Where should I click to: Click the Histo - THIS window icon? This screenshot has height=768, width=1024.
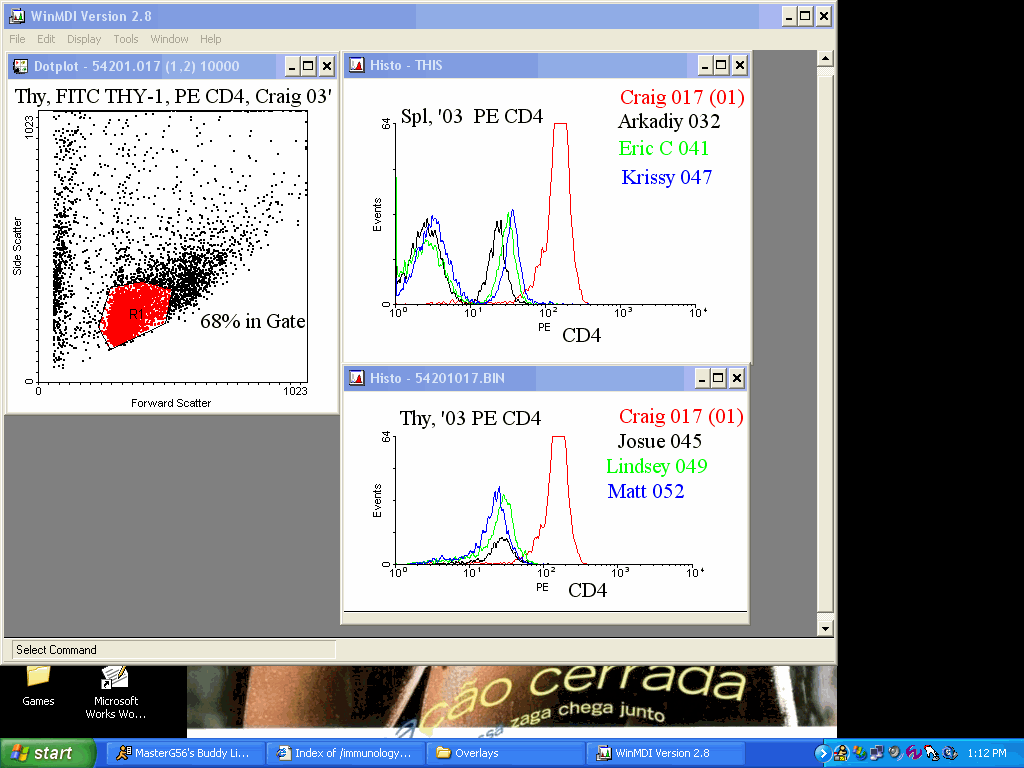point(356,66)
